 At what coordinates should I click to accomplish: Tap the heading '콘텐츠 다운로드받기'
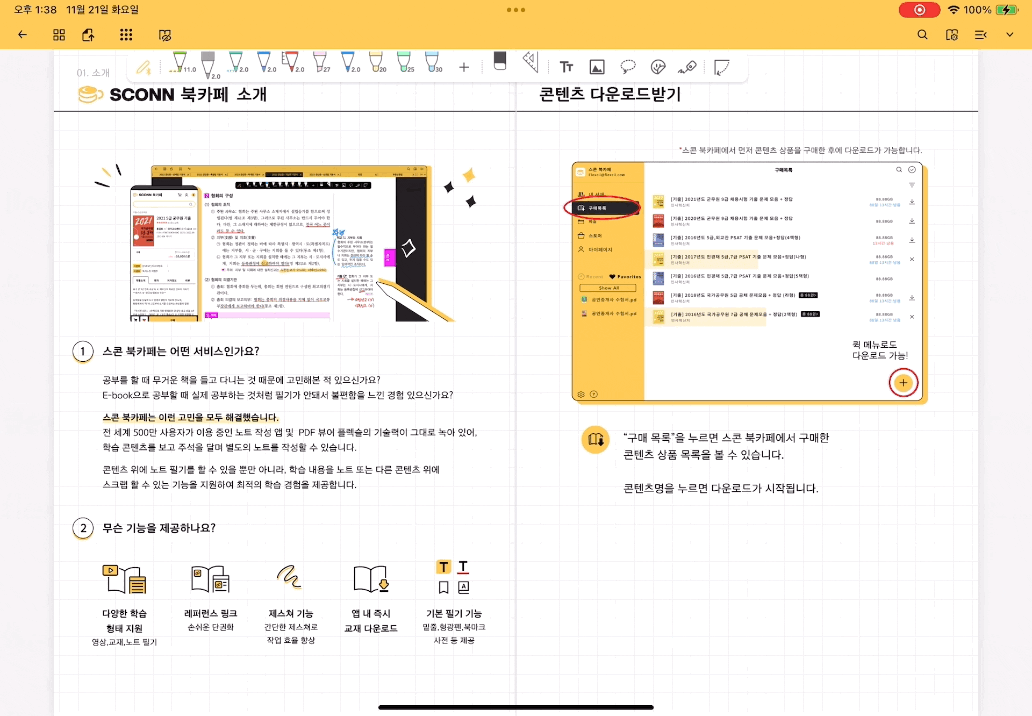(x=610, y=94)
